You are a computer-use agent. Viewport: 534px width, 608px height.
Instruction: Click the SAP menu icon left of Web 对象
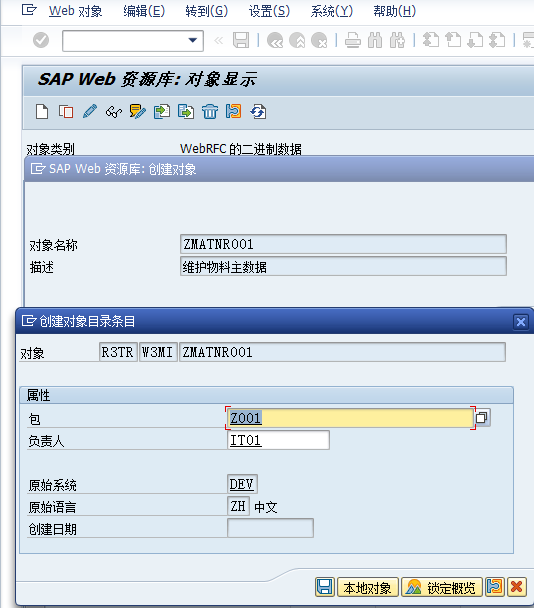(29, 10)
